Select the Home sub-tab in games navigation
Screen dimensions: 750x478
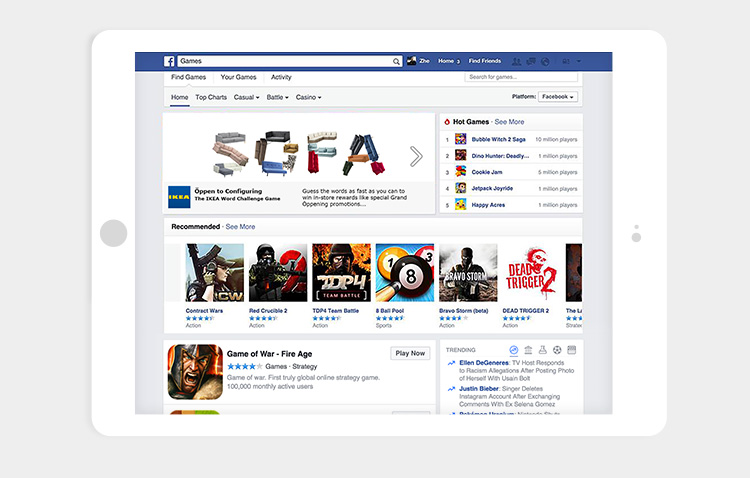point(179,97)
